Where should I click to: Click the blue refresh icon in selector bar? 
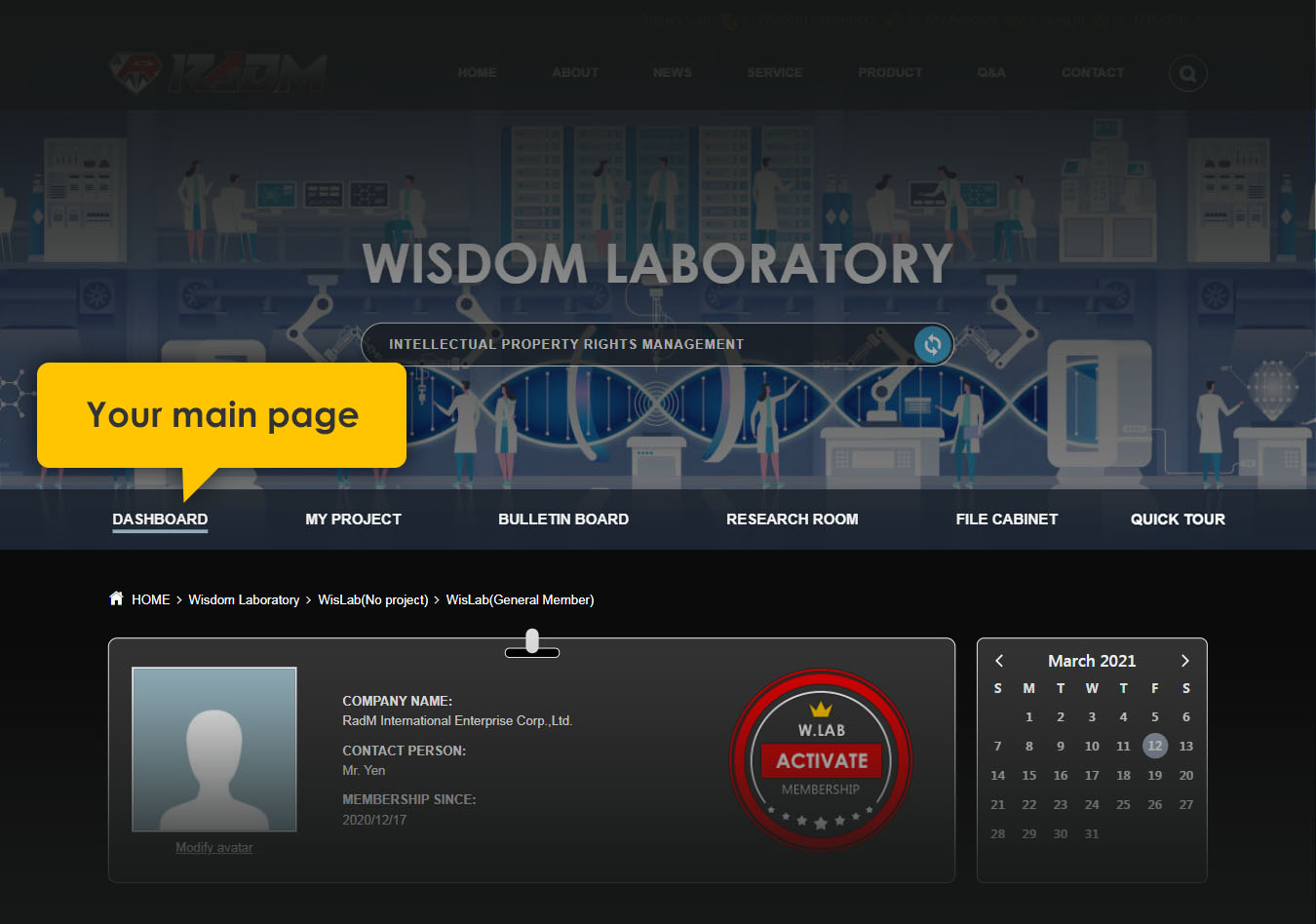point(932,344)
